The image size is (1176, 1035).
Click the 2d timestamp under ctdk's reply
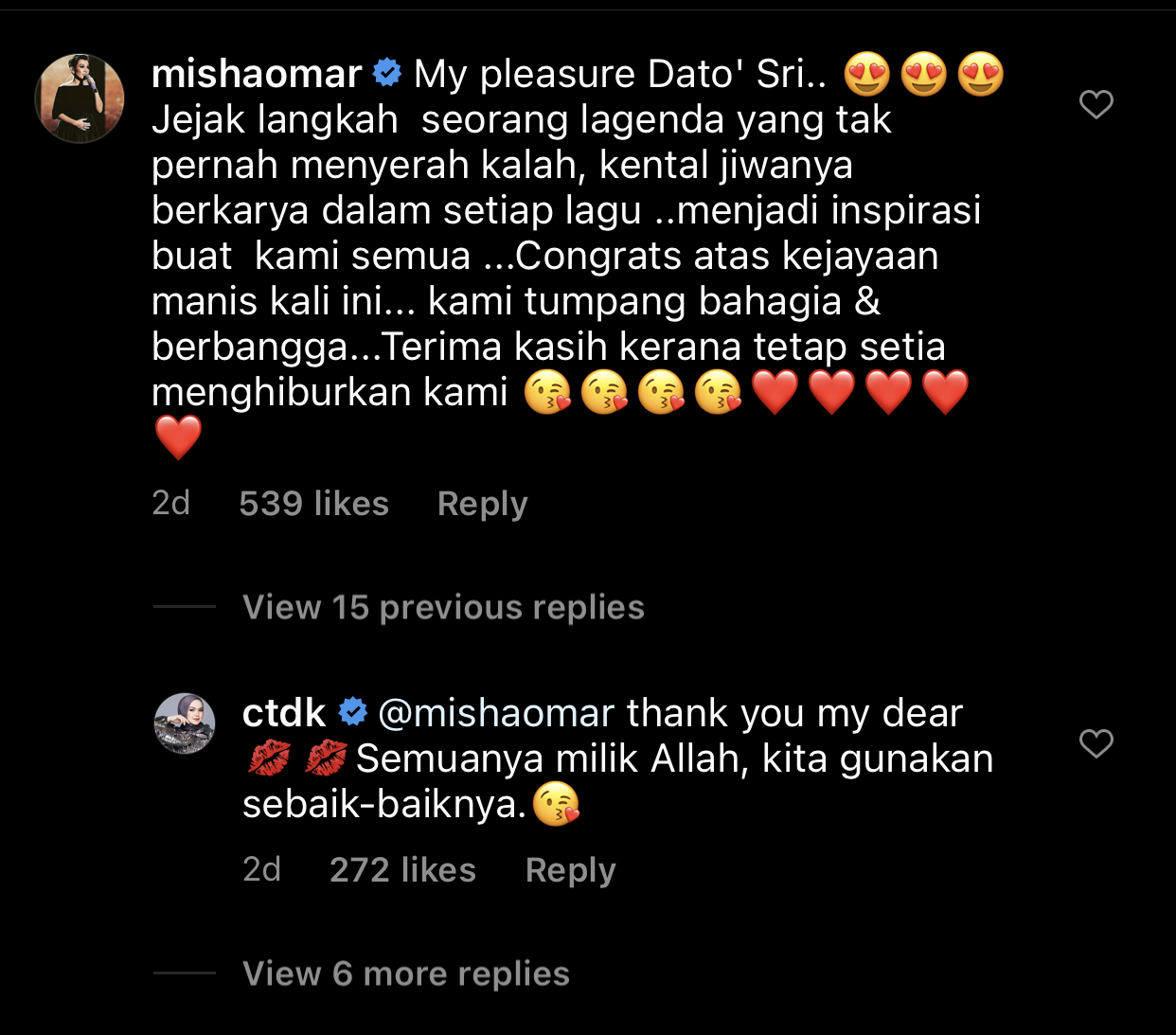coord(262,870)
